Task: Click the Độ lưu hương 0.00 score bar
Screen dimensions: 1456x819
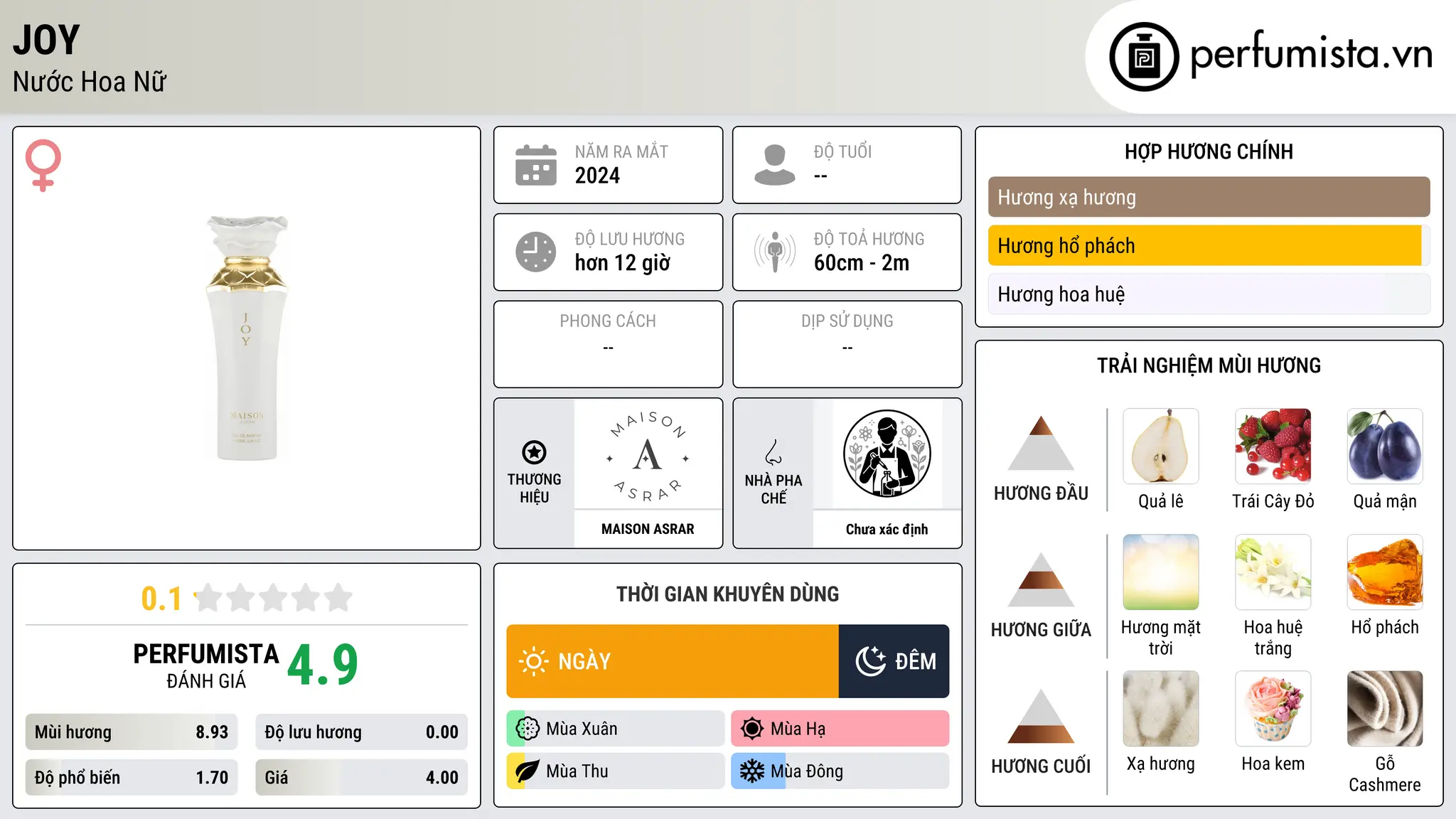Action: [362, 732]
